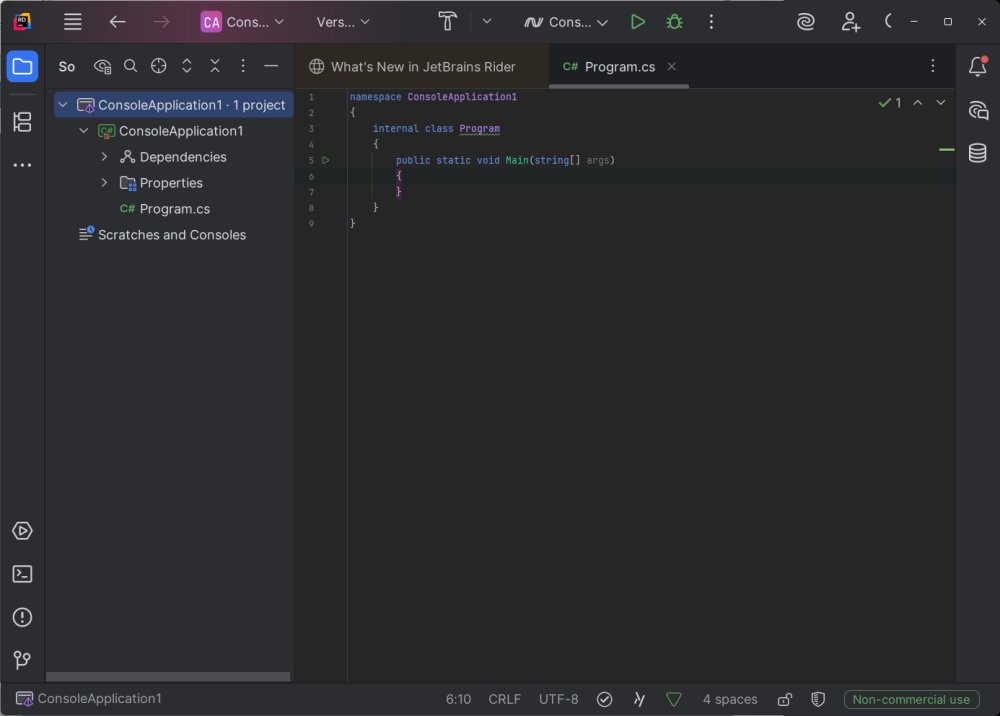
Task: Expand the Properties folder node
Action: tap(104, 183)
